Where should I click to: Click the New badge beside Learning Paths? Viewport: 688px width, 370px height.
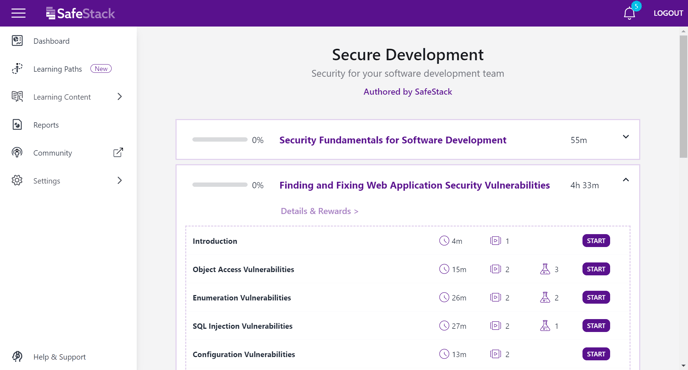pos(101,68)
